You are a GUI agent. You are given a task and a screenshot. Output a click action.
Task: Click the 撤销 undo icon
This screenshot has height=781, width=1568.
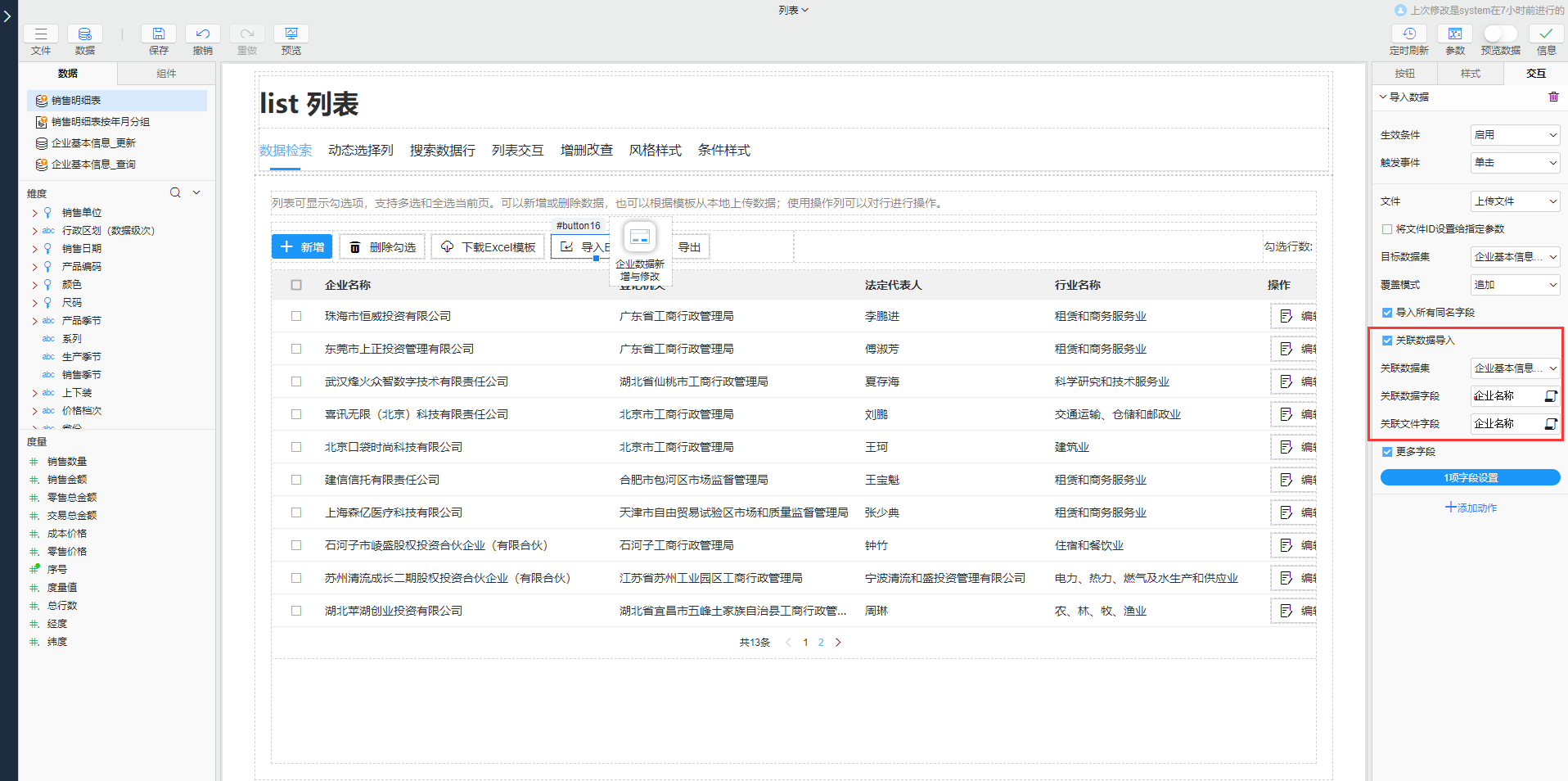[x=202, y=34]
